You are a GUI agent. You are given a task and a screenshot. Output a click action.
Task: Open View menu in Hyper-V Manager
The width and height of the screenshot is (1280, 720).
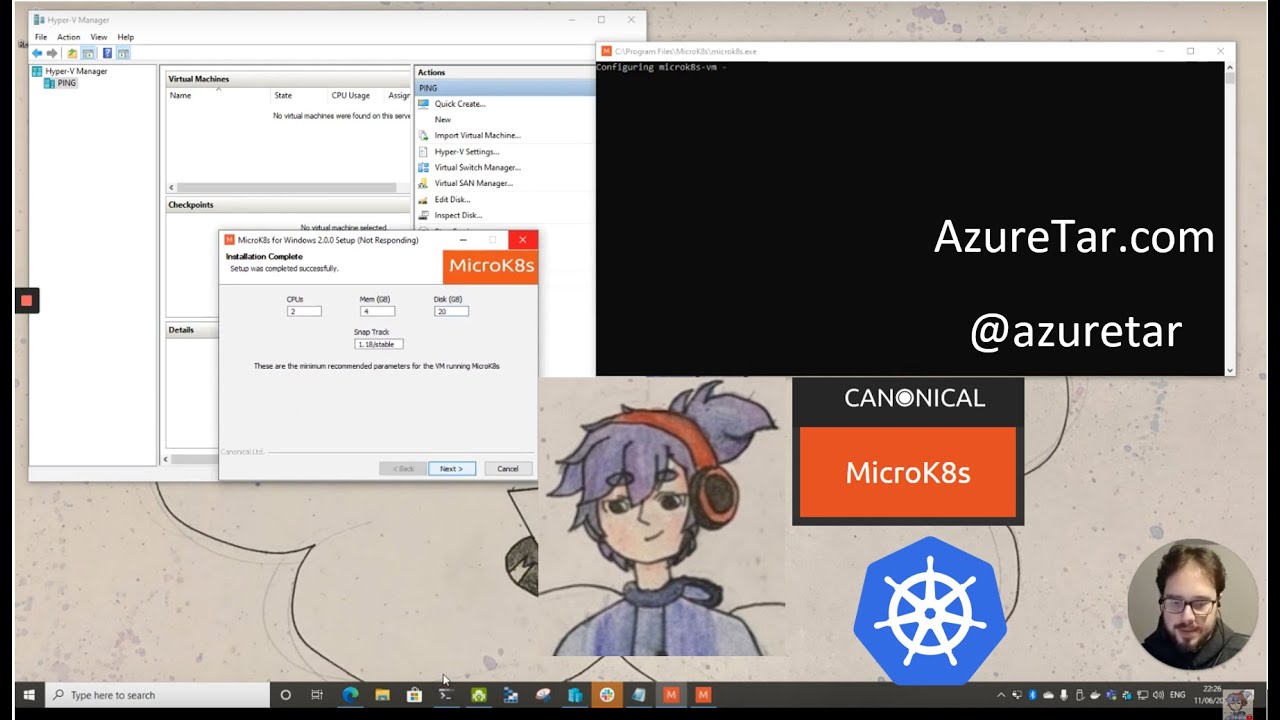[99, 37]
